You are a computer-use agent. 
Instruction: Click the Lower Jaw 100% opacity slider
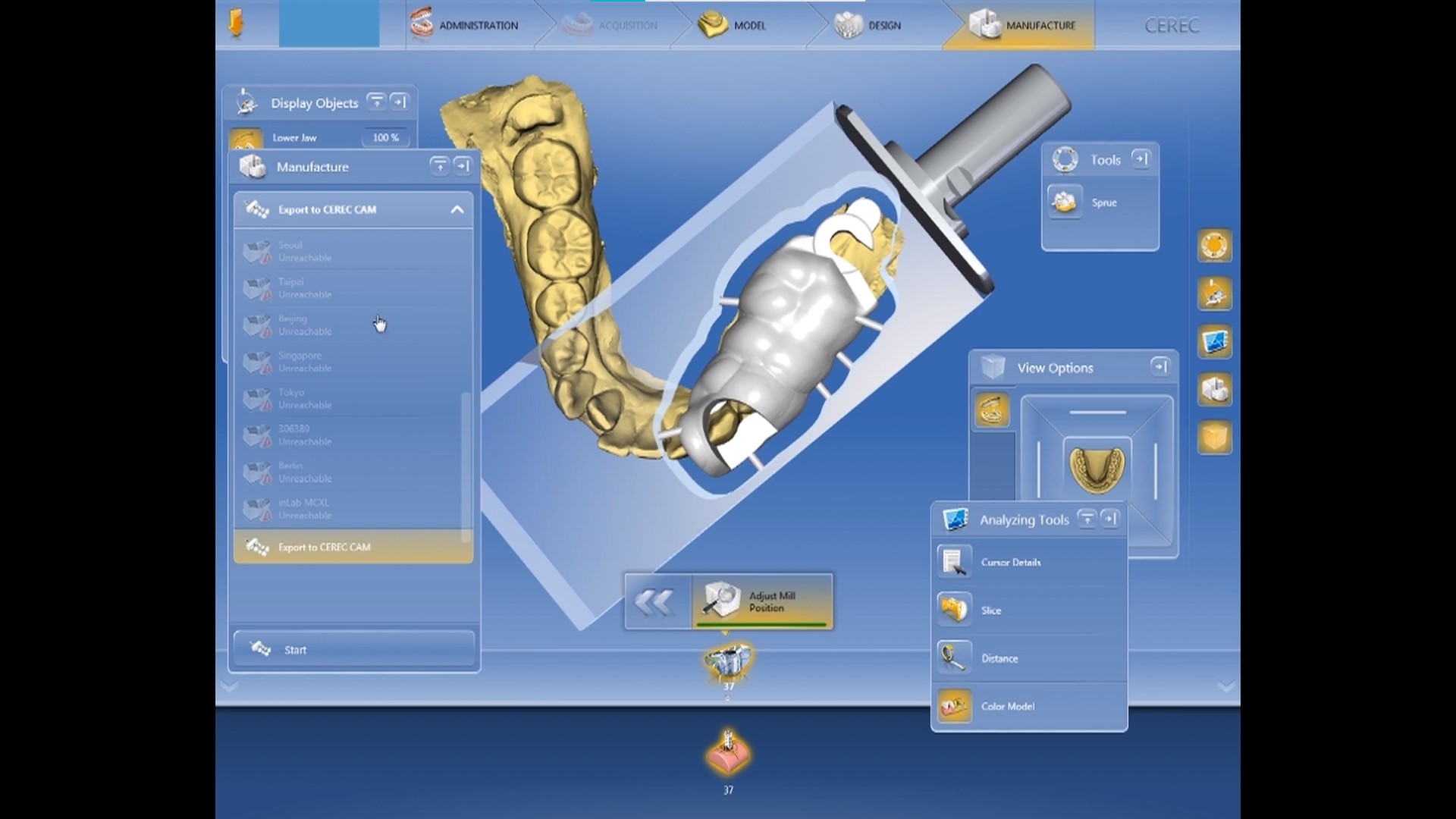tap(386, 138)
